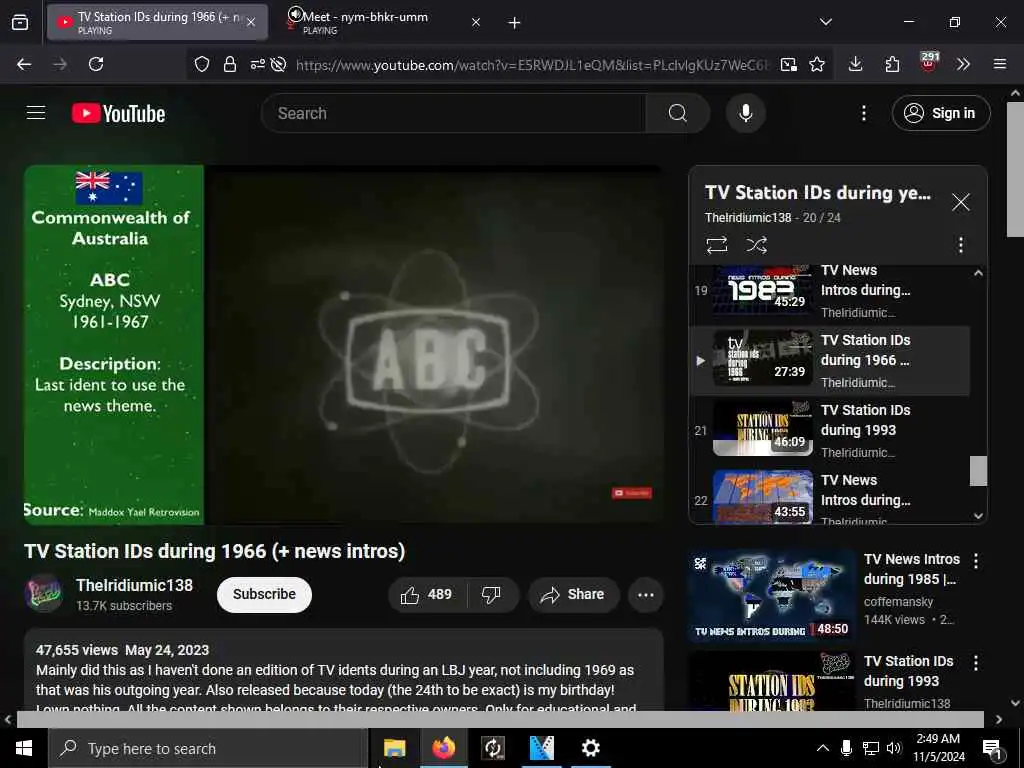The image size is (1024, 768).
Task: Click the video player area
Action: click(x=344, y=345)
